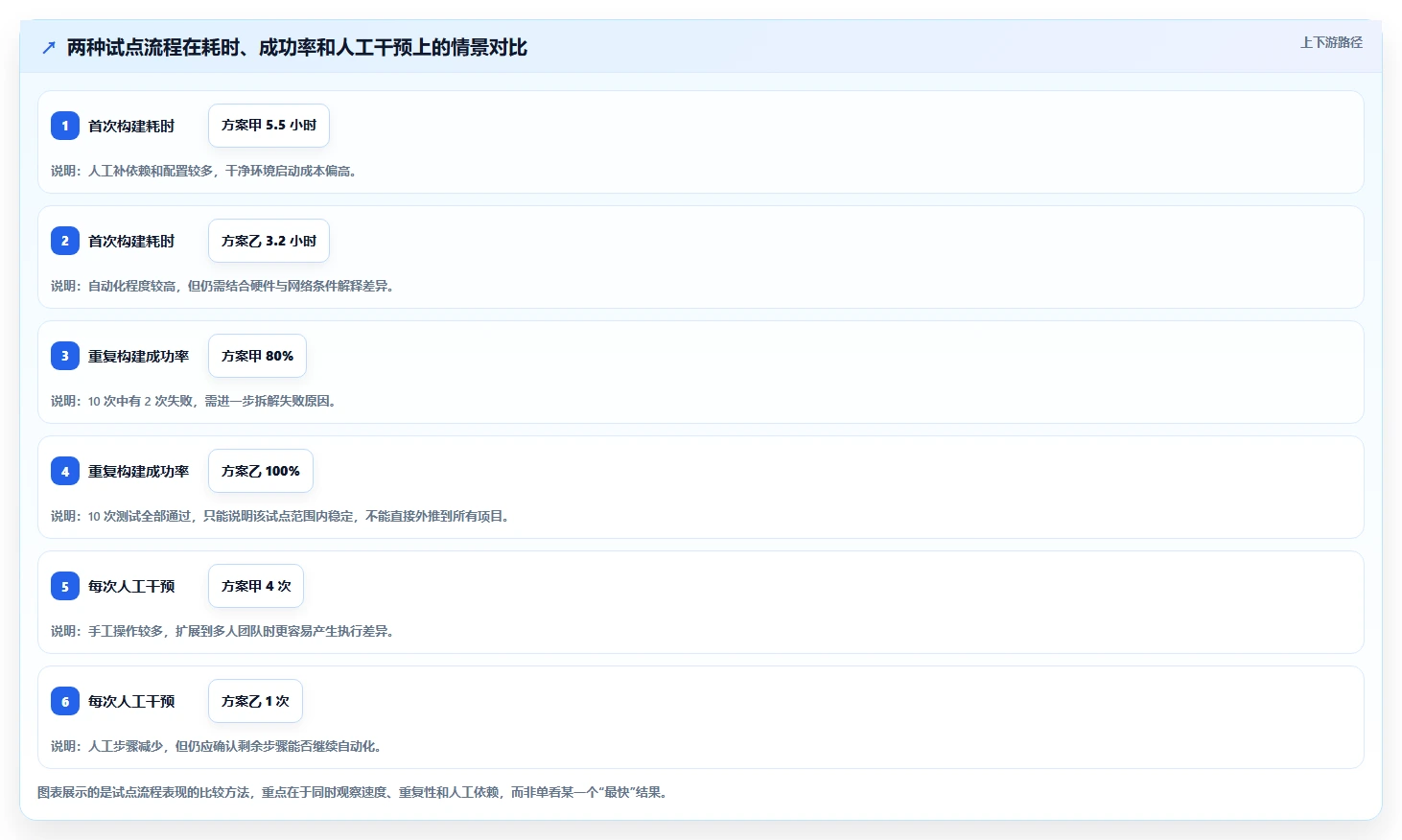Select 重复构建成功率 label in card 4
This screenshot has width=1402, height=840.
pos(139,471)
